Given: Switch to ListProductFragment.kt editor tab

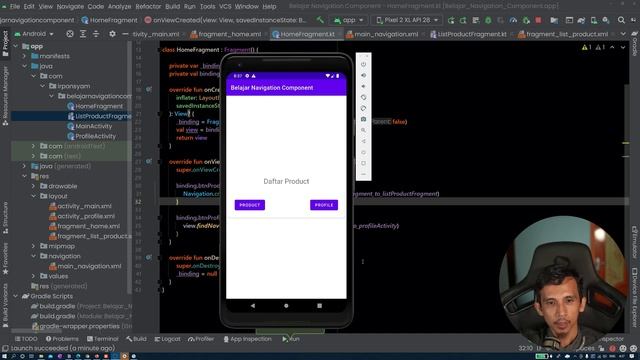Looking at the screenshot, I should pos(468,34).
